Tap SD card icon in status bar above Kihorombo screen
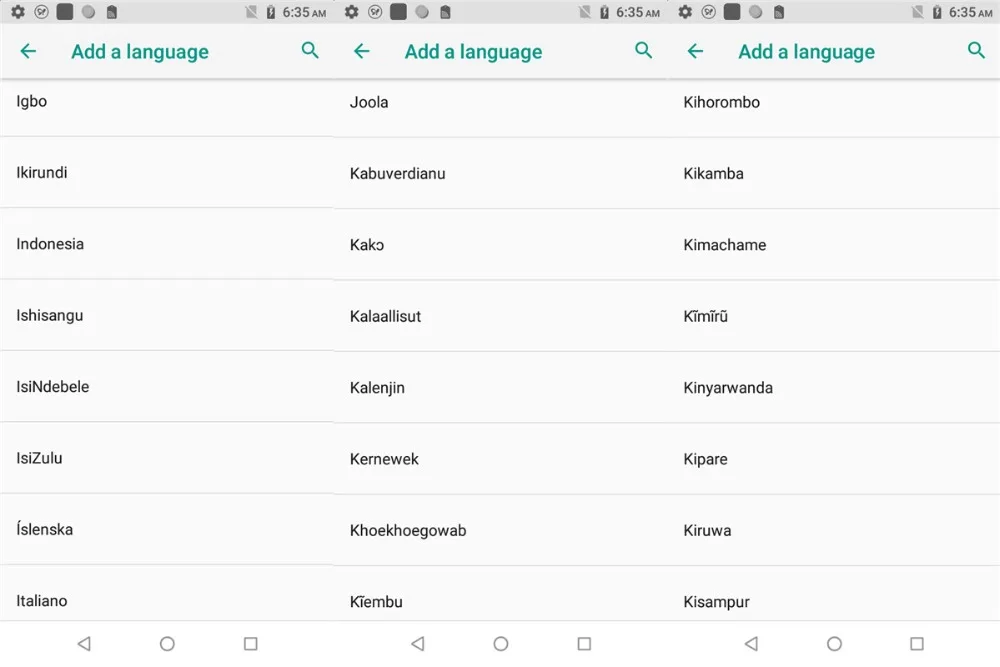Viewport: 1000px width, 667px height. tap(779, 12)
